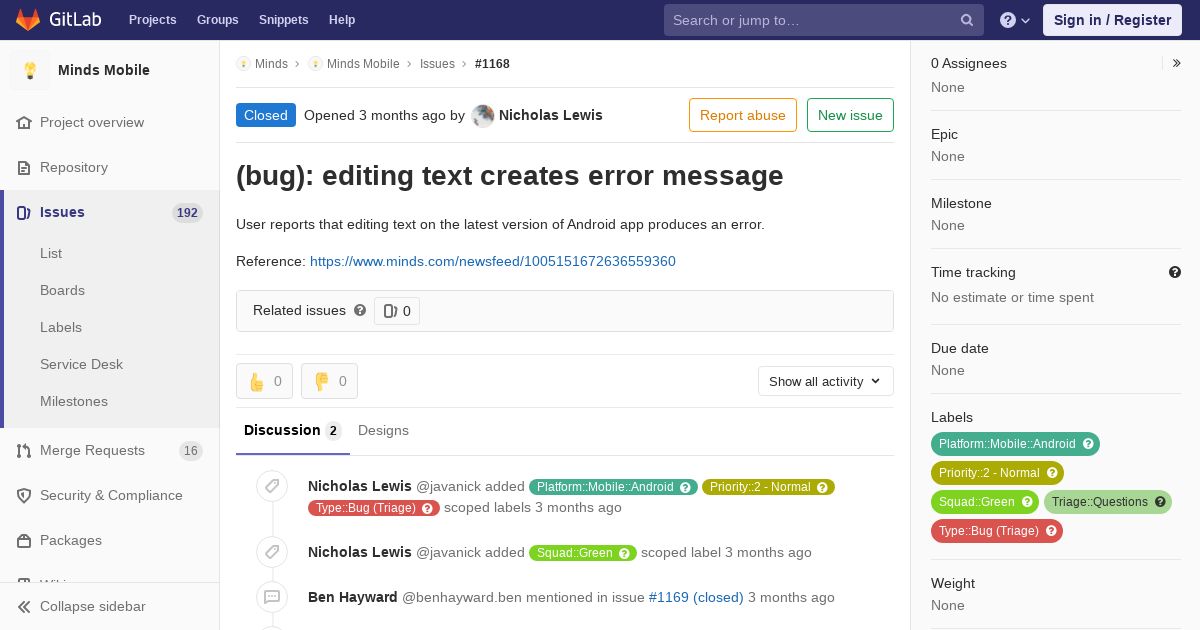Click the #1168 breadcrumb item

pos(492,63)
